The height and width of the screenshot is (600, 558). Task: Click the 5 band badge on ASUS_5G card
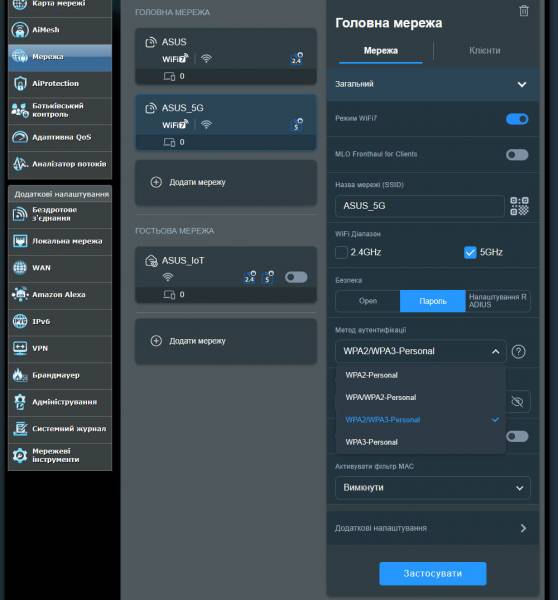(x=297, y=124)
